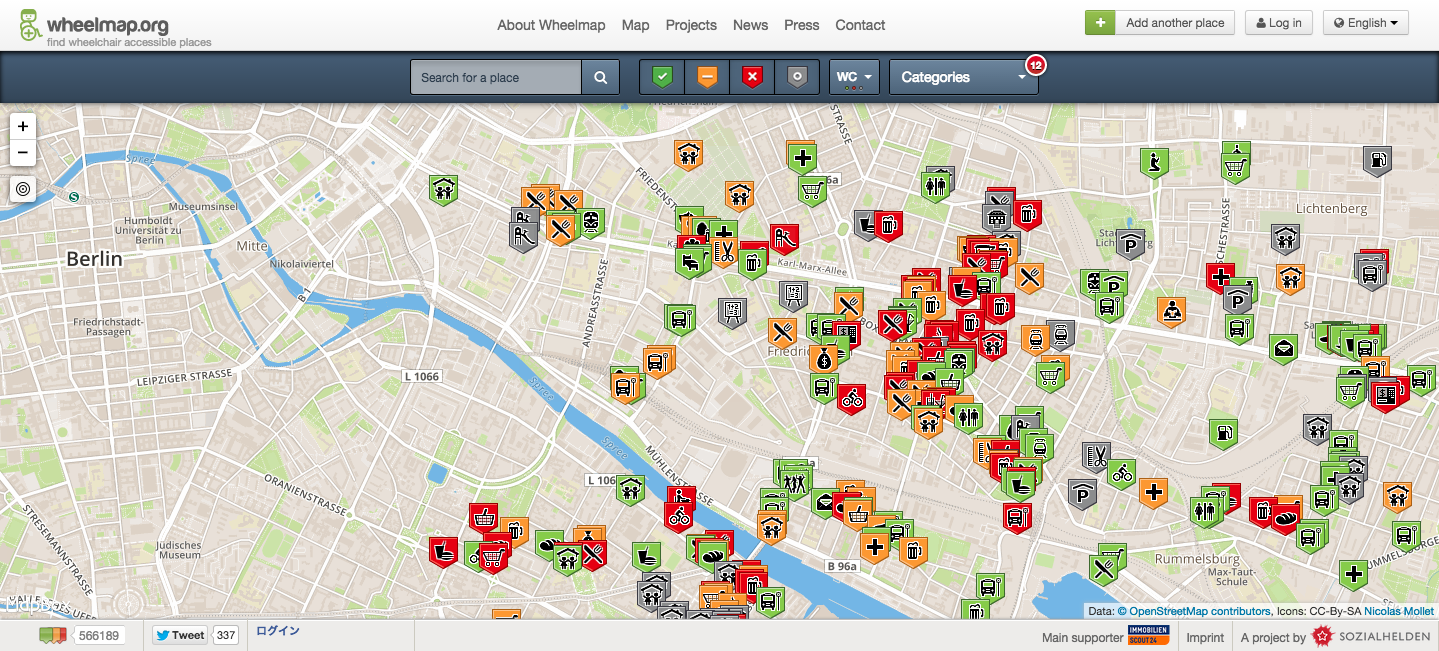Locate my position with the target button

(23, 188)
